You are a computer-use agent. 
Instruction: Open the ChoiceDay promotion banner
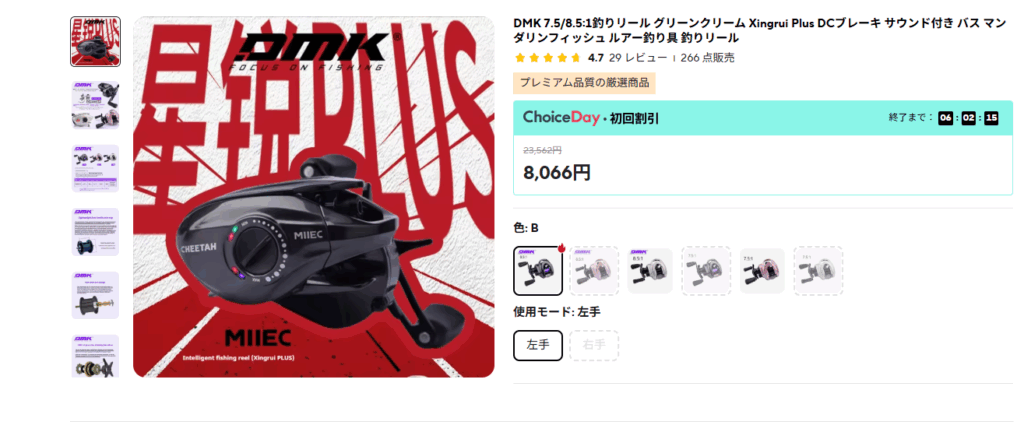[x=763, y=118]
